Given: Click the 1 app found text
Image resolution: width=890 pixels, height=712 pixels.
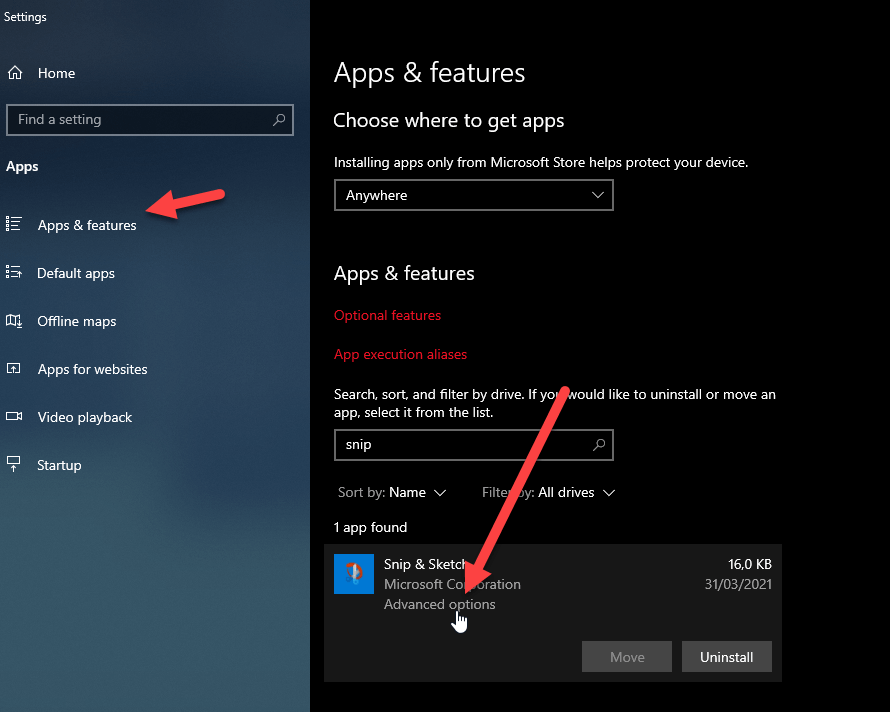Looking at the screenshot, I should pos(370,527).
